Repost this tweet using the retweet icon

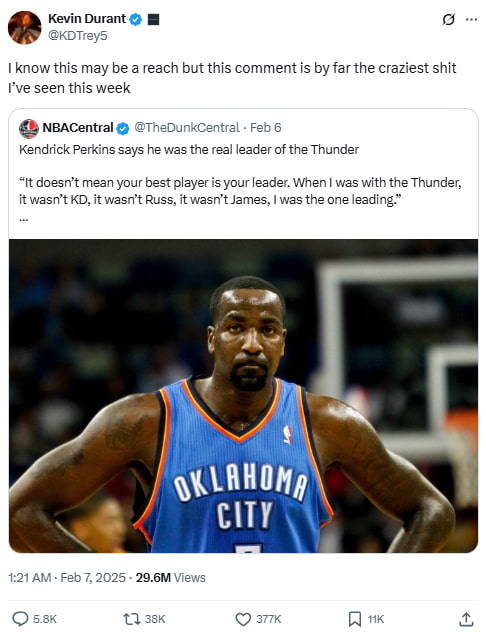click(131, 619)
